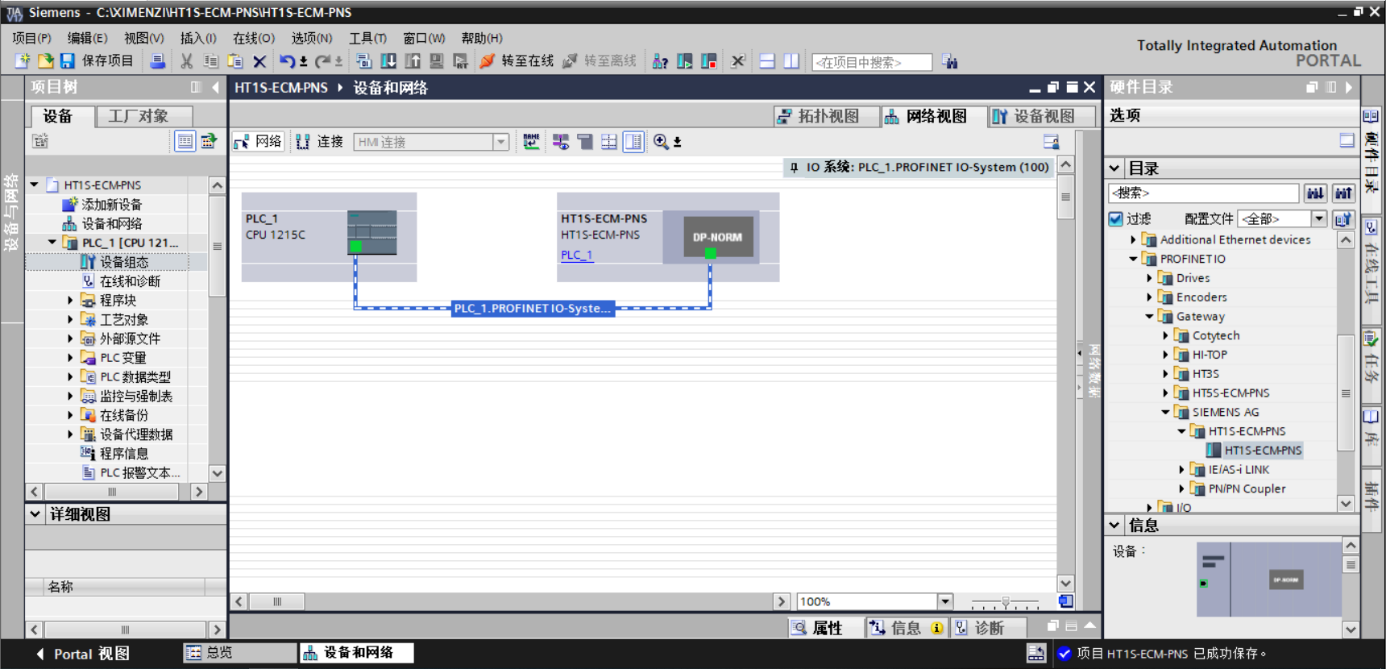Click the 在项目中搜索 search field

(x=872, y=62)
